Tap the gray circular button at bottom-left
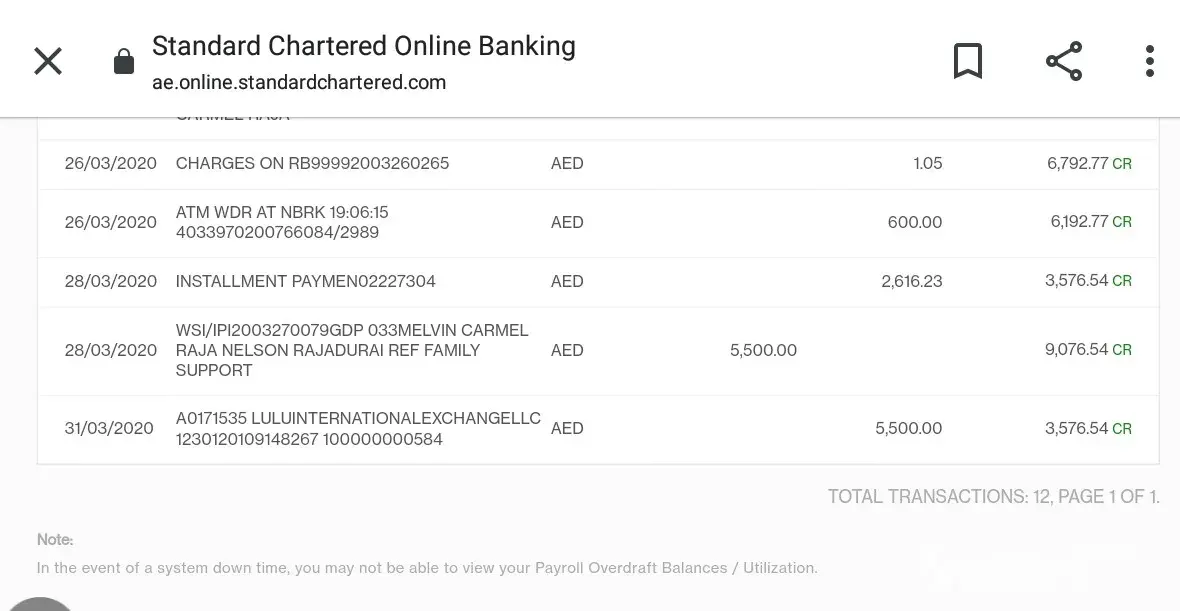Viewport: 1180px width, 611px height. tap(38, 602)
